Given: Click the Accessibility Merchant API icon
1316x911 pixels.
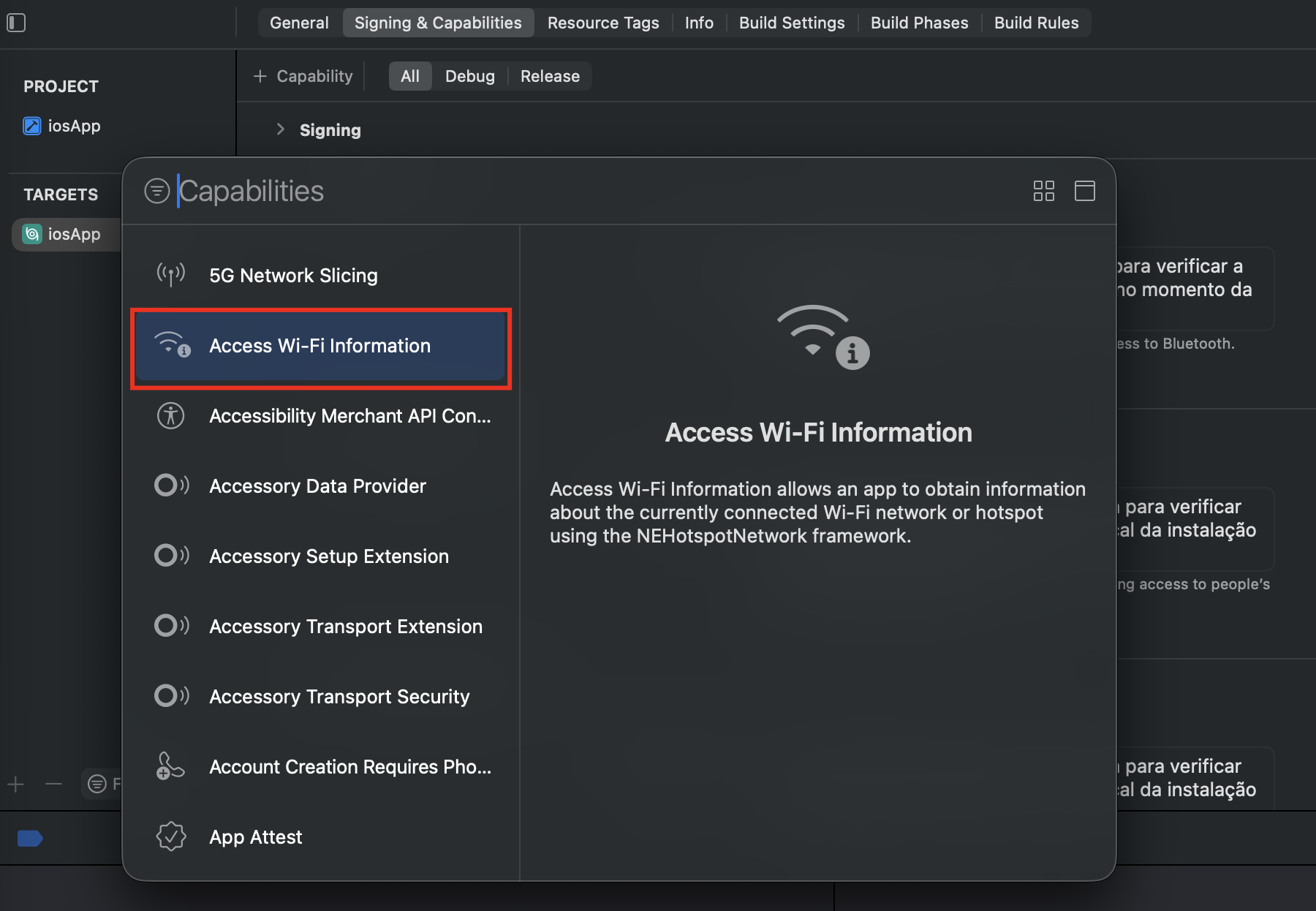Looking at the screenshot, I should coord(171,415).
